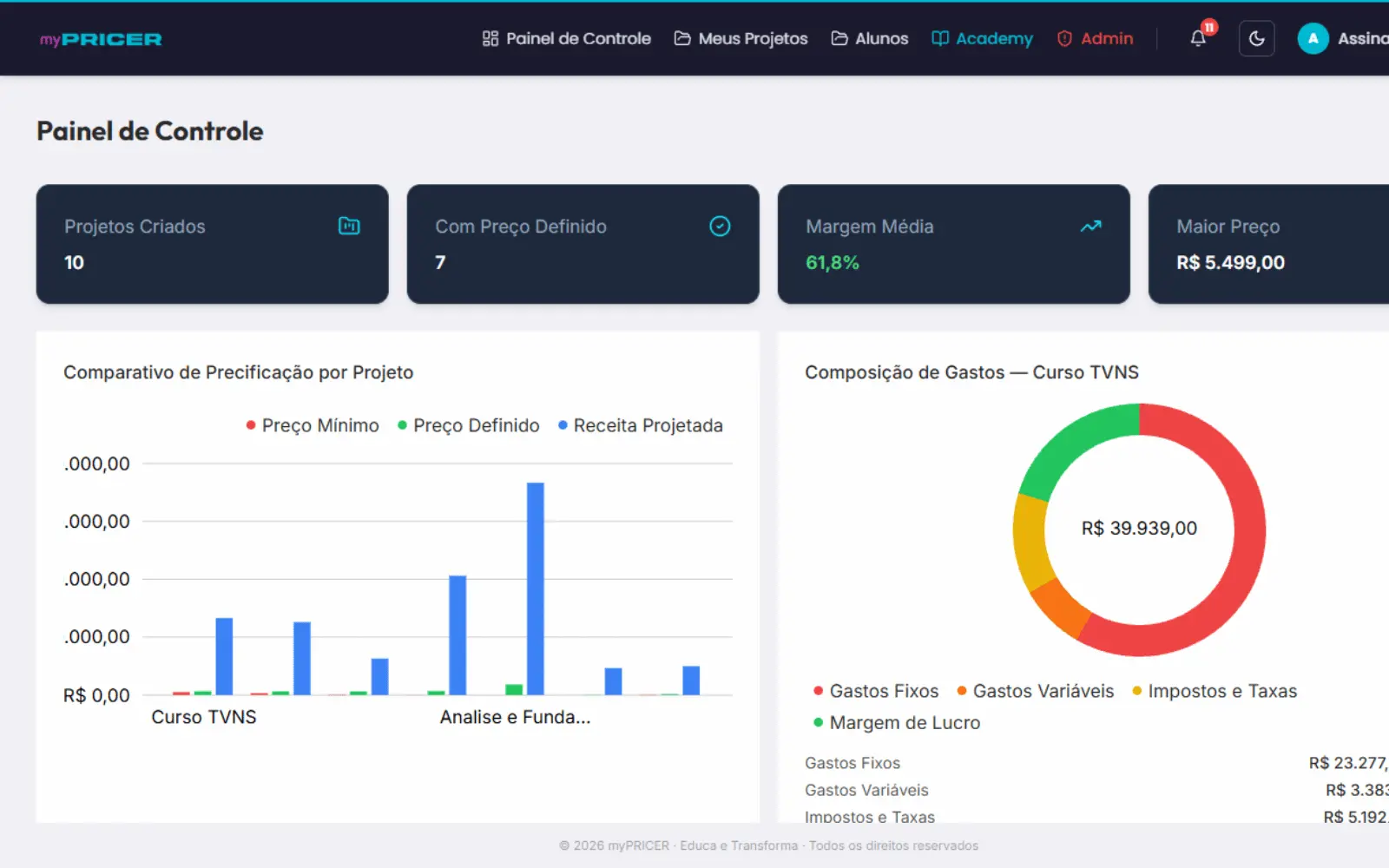
Task: Toggle Gastos Fixos donut legend
Action: (x=876, y=691)
